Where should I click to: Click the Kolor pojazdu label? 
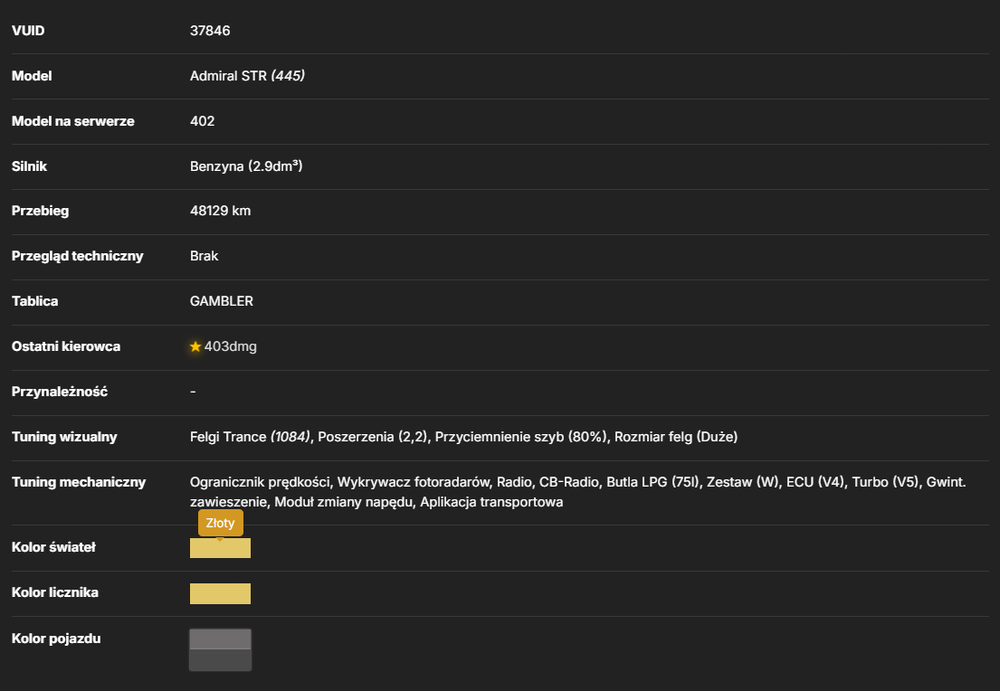tap(56, 639)
